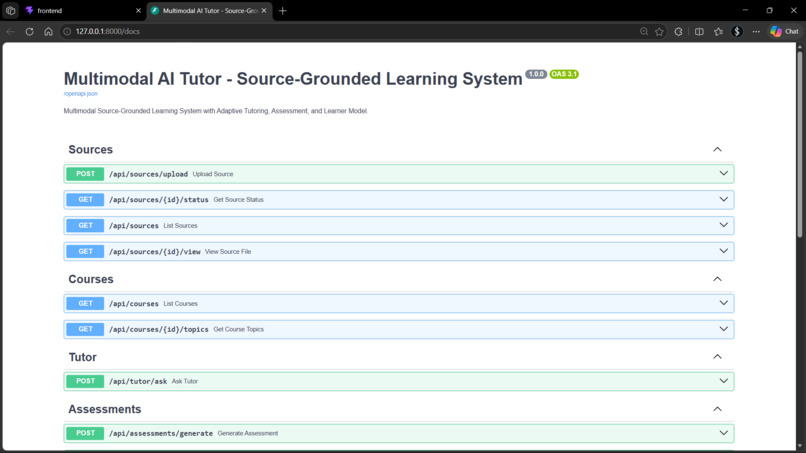This screenshot has width=806, height=453.
Task: Click GET badge for List Courses
Action: click(85, 303)
